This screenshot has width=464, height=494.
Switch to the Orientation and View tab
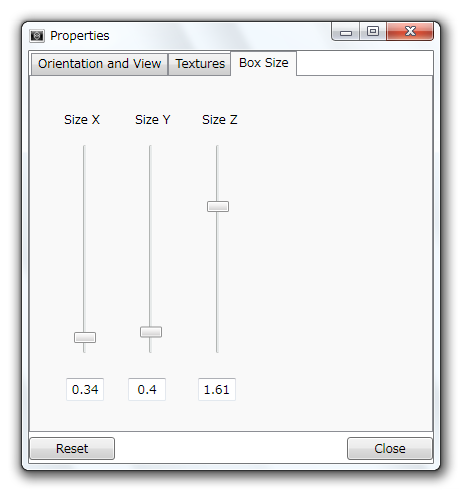pyautogui.click(x=99, y=64)
